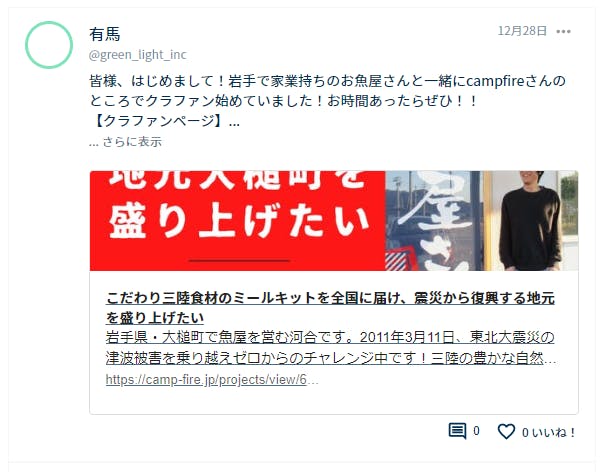Open the three-dot post options menu
The image size is (606, 472).
[x=563, y=31]
